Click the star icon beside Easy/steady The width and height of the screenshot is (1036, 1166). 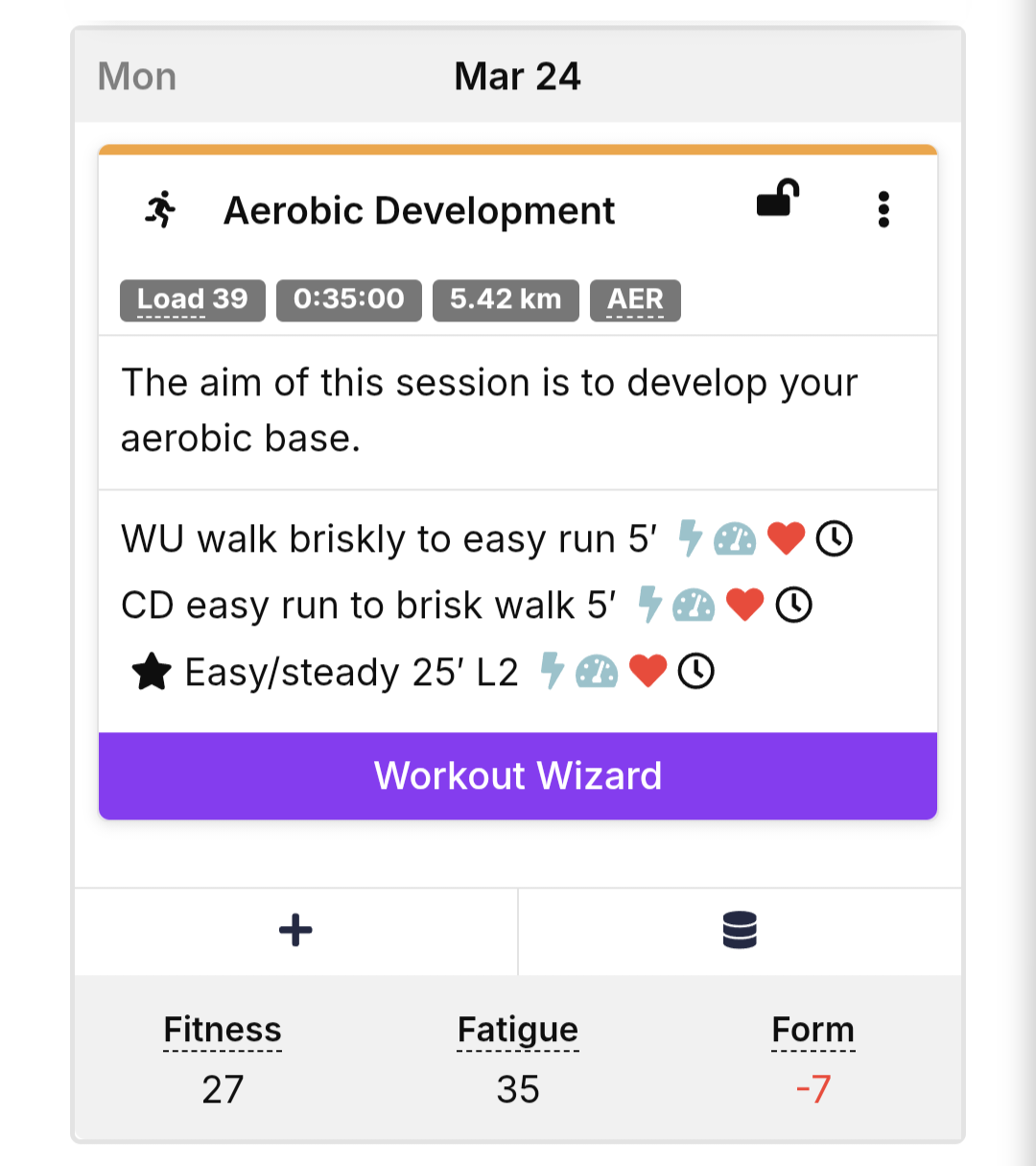click(152, 672)
